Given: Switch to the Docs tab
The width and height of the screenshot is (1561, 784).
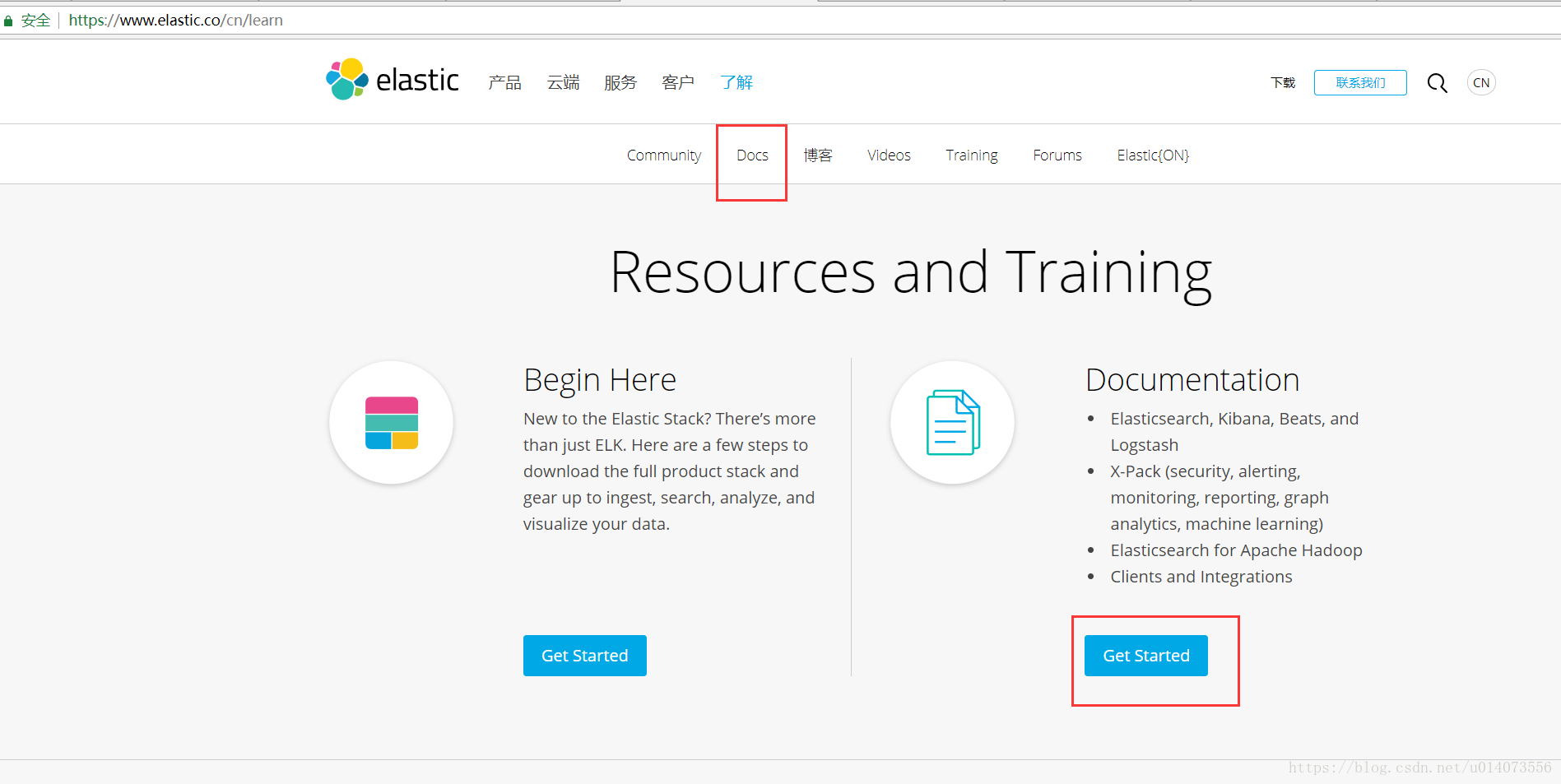Looking at the screenshot, I should click(x=752, y=155).
